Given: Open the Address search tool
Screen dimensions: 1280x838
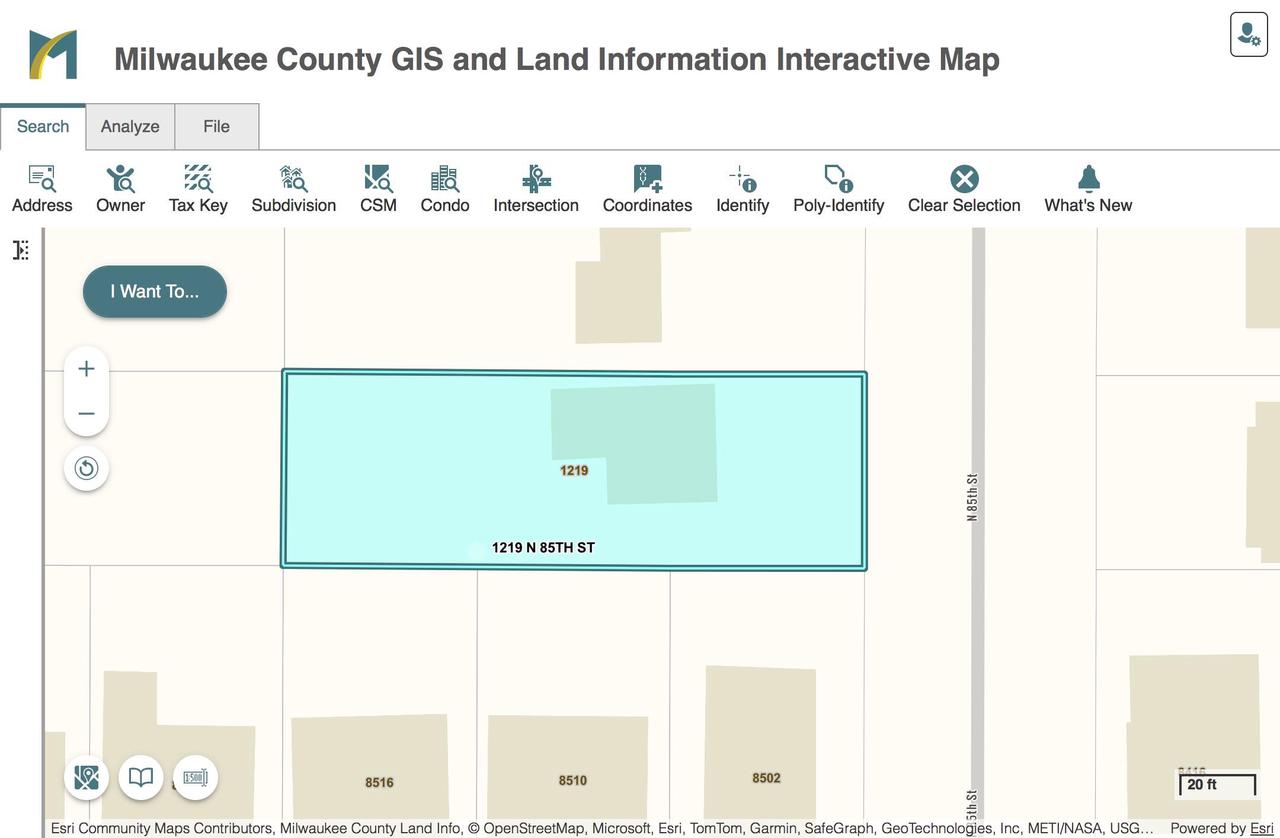Looking at the screenshot, I should 42,189.
